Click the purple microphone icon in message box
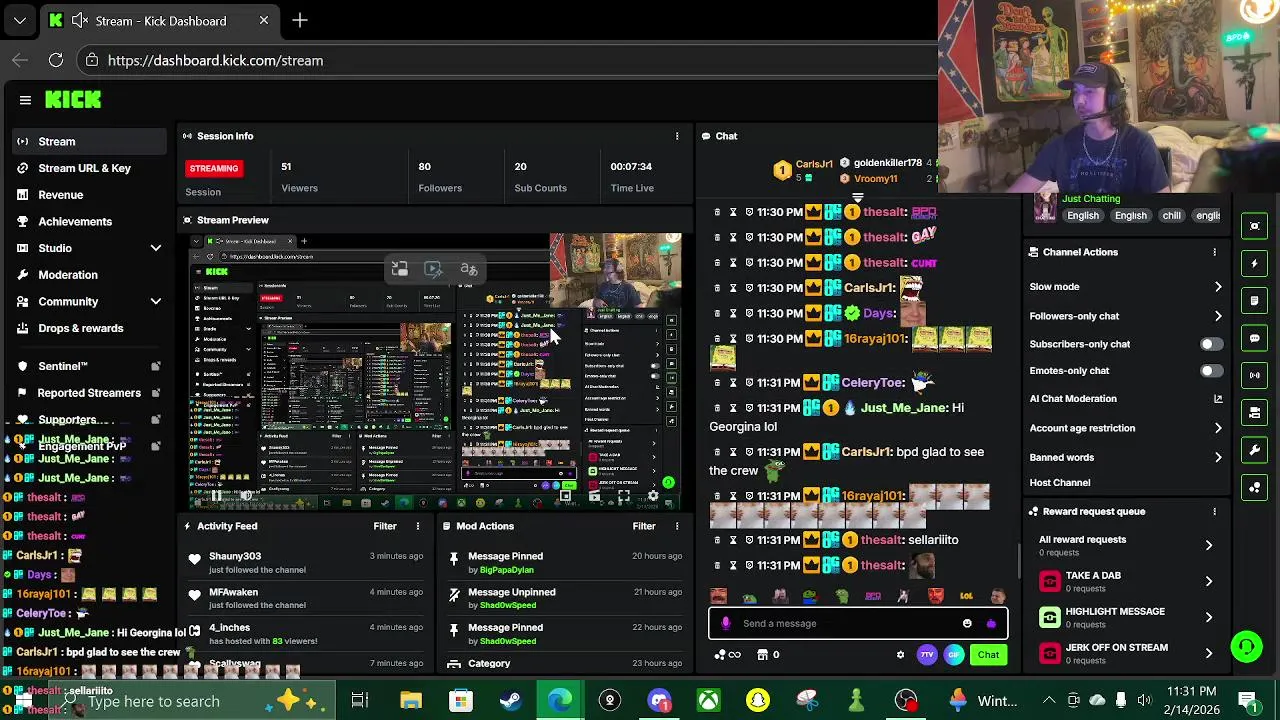The image size is (1280, 720). click(x=726, y=623)
